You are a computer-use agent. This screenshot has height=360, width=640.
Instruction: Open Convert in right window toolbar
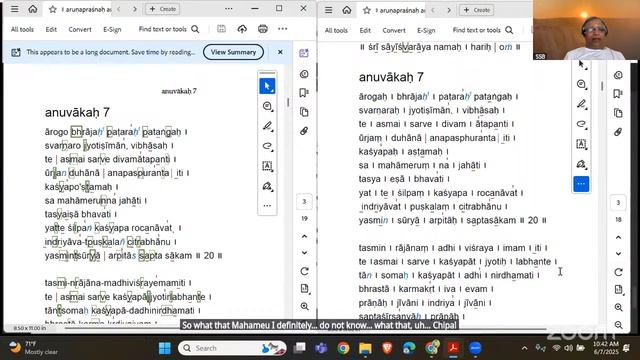point(394,30)
